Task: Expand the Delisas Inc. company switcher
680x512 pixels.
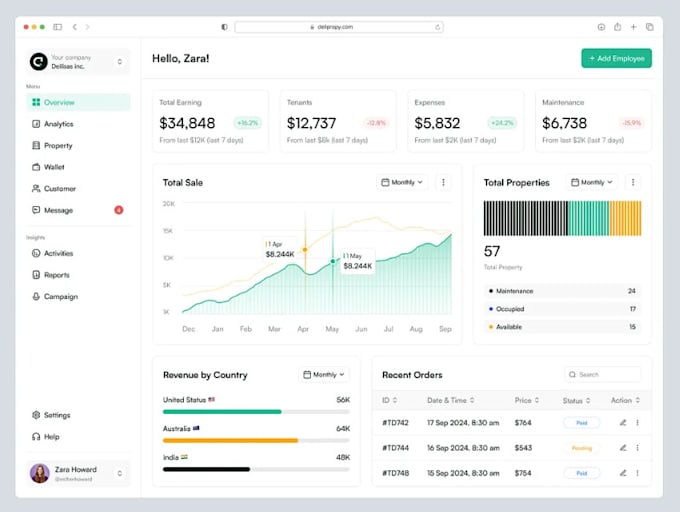Action: (119, 62)
